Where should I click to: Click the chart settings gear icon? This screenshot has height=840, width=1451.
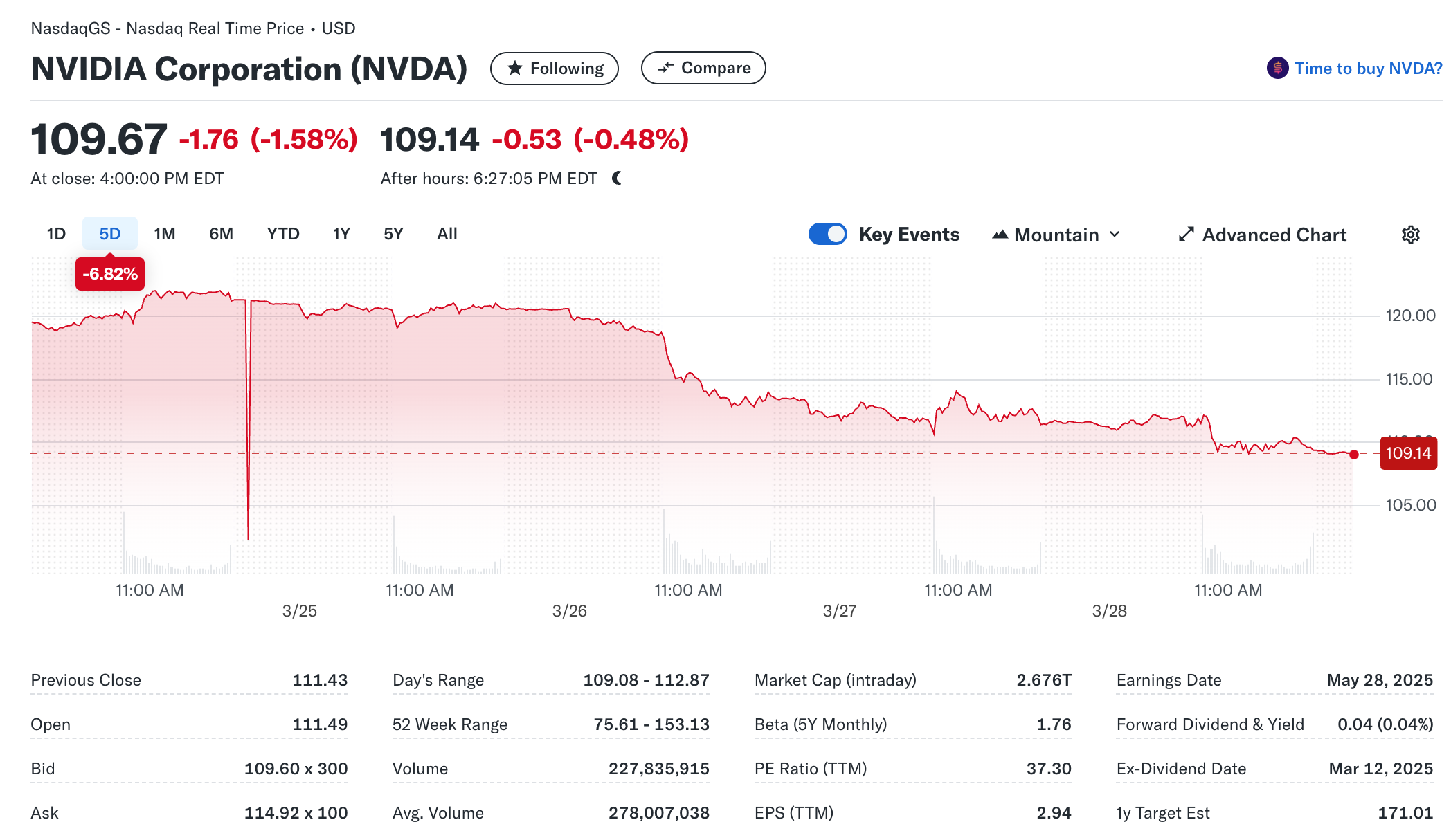(x=1410, y=235)
